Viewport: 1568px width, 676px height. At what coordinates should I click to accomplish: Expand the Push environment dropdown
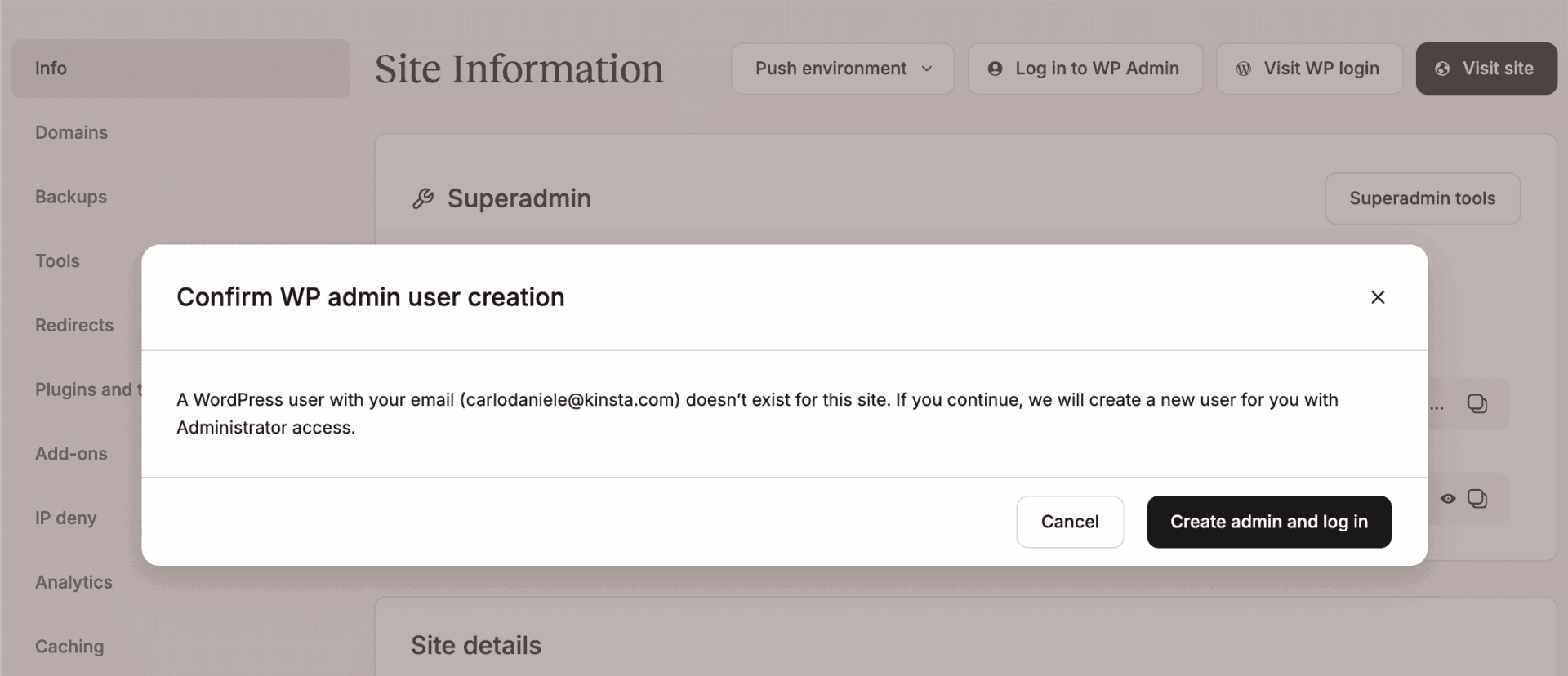point(842,69)
